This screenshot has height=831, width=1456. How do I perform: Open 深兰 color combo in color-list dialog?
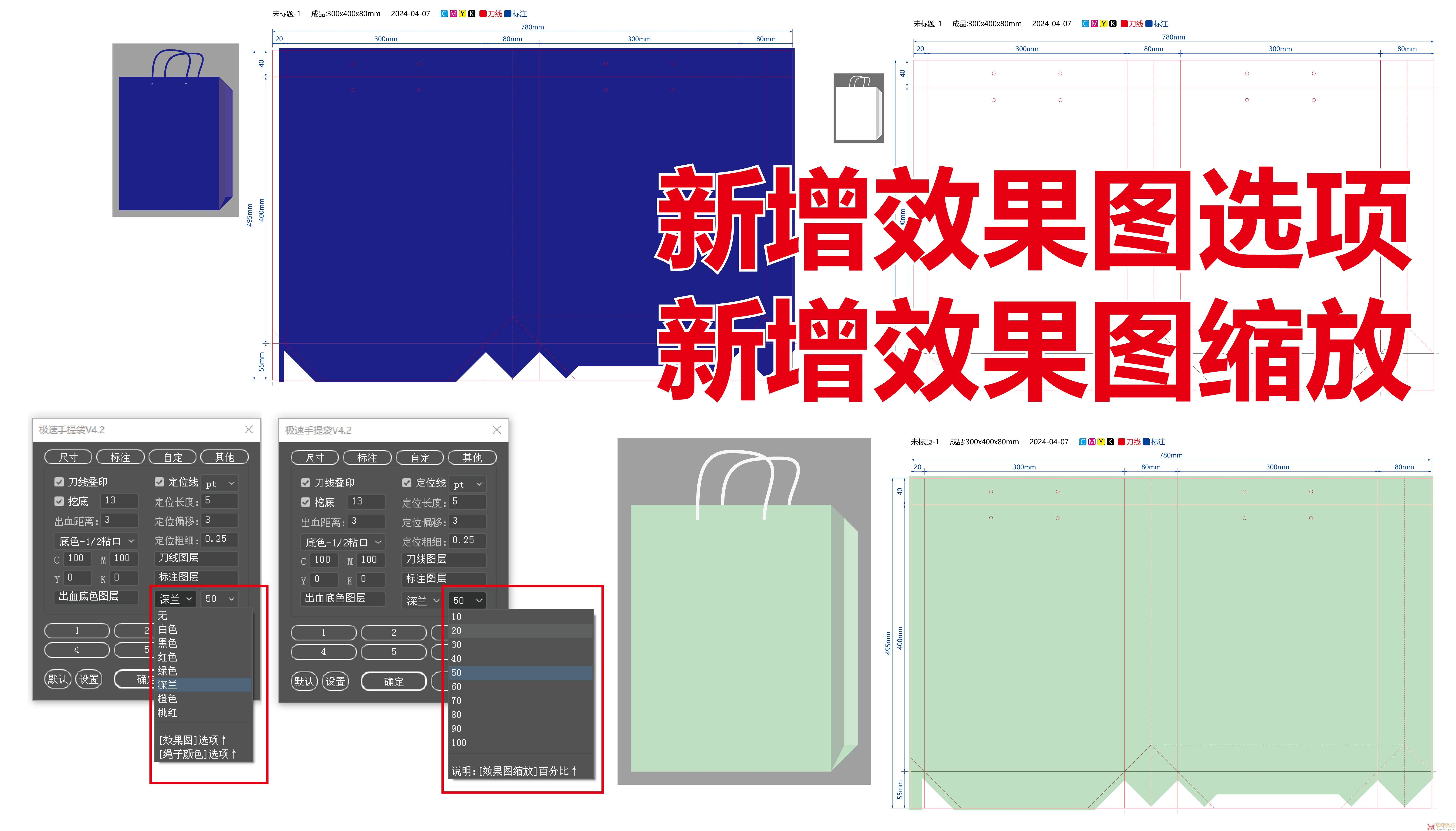[x=175, y=599]
